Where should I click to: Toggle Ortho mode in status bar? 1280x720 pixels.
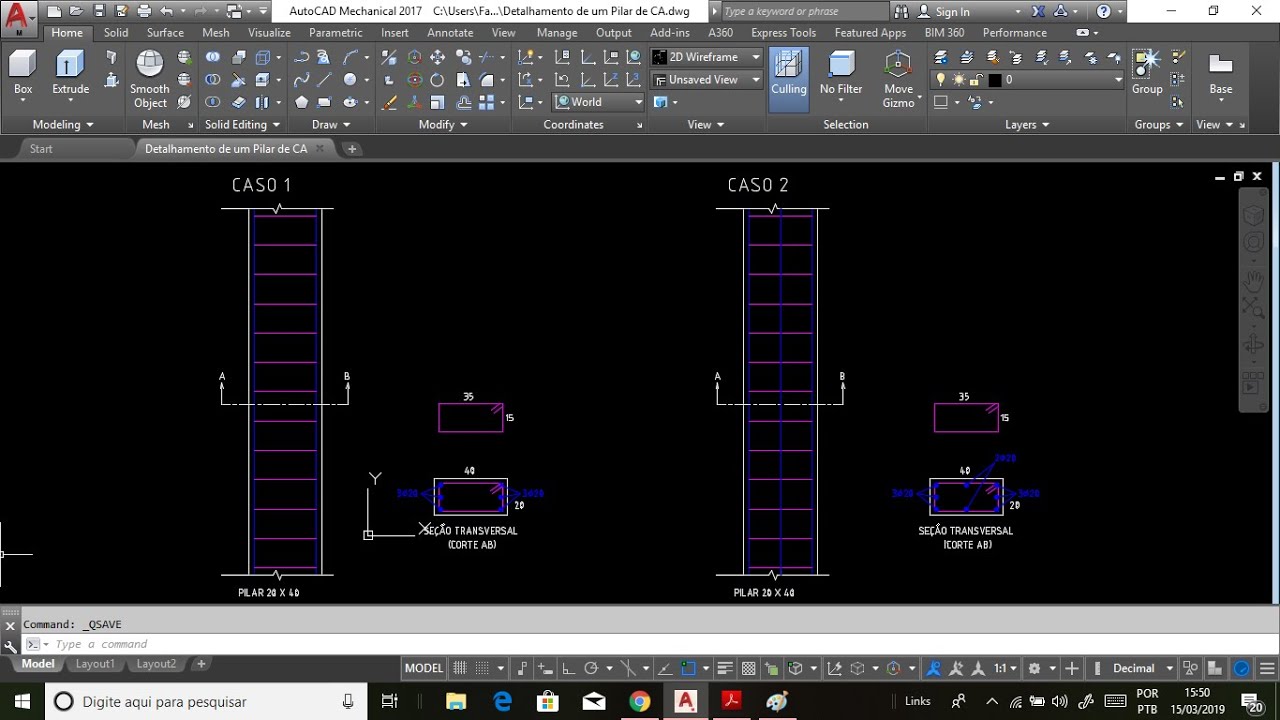pyautogui.click(x=568, y=668)
